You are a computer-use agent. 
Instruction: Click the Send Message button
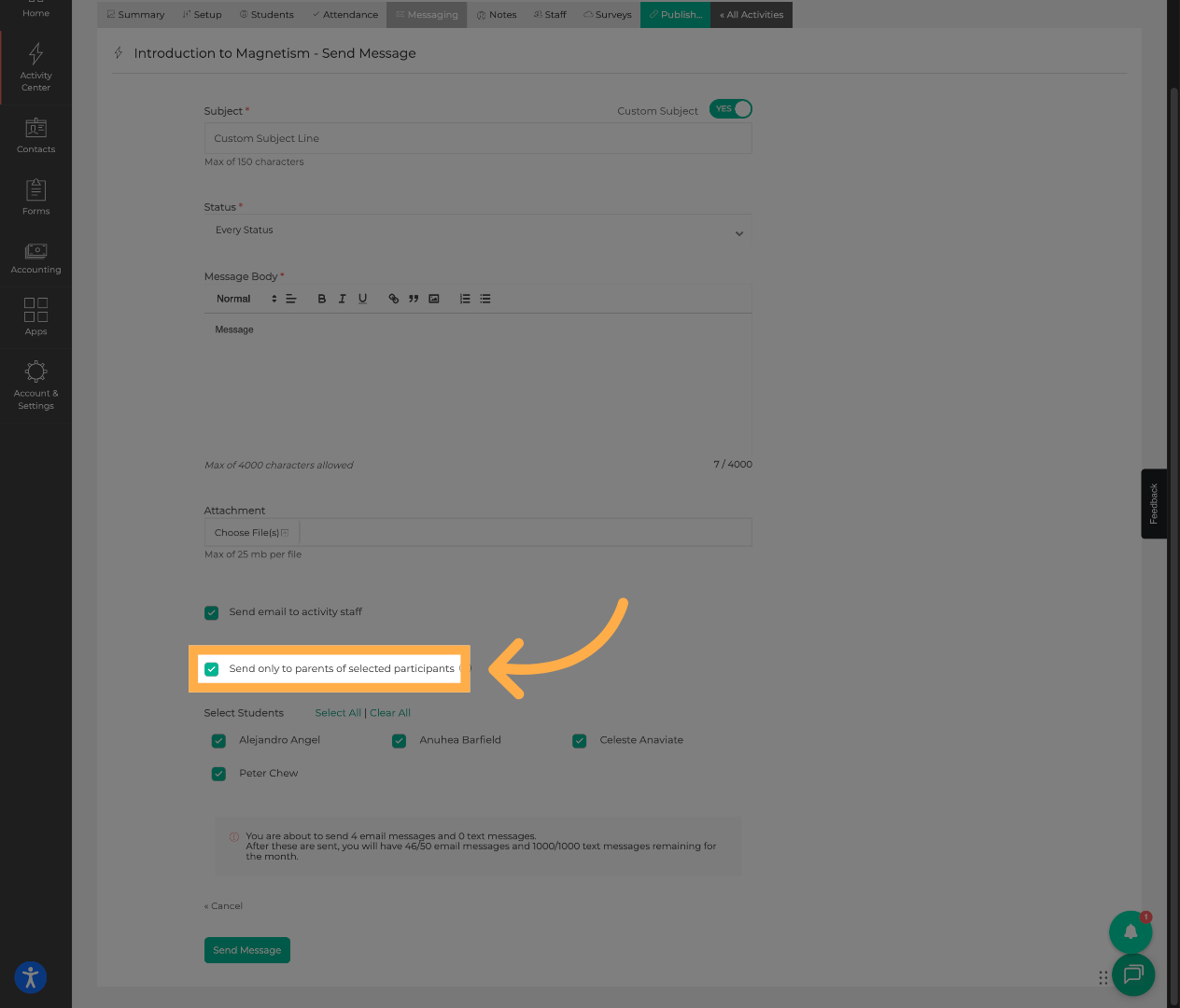(246, 949)
